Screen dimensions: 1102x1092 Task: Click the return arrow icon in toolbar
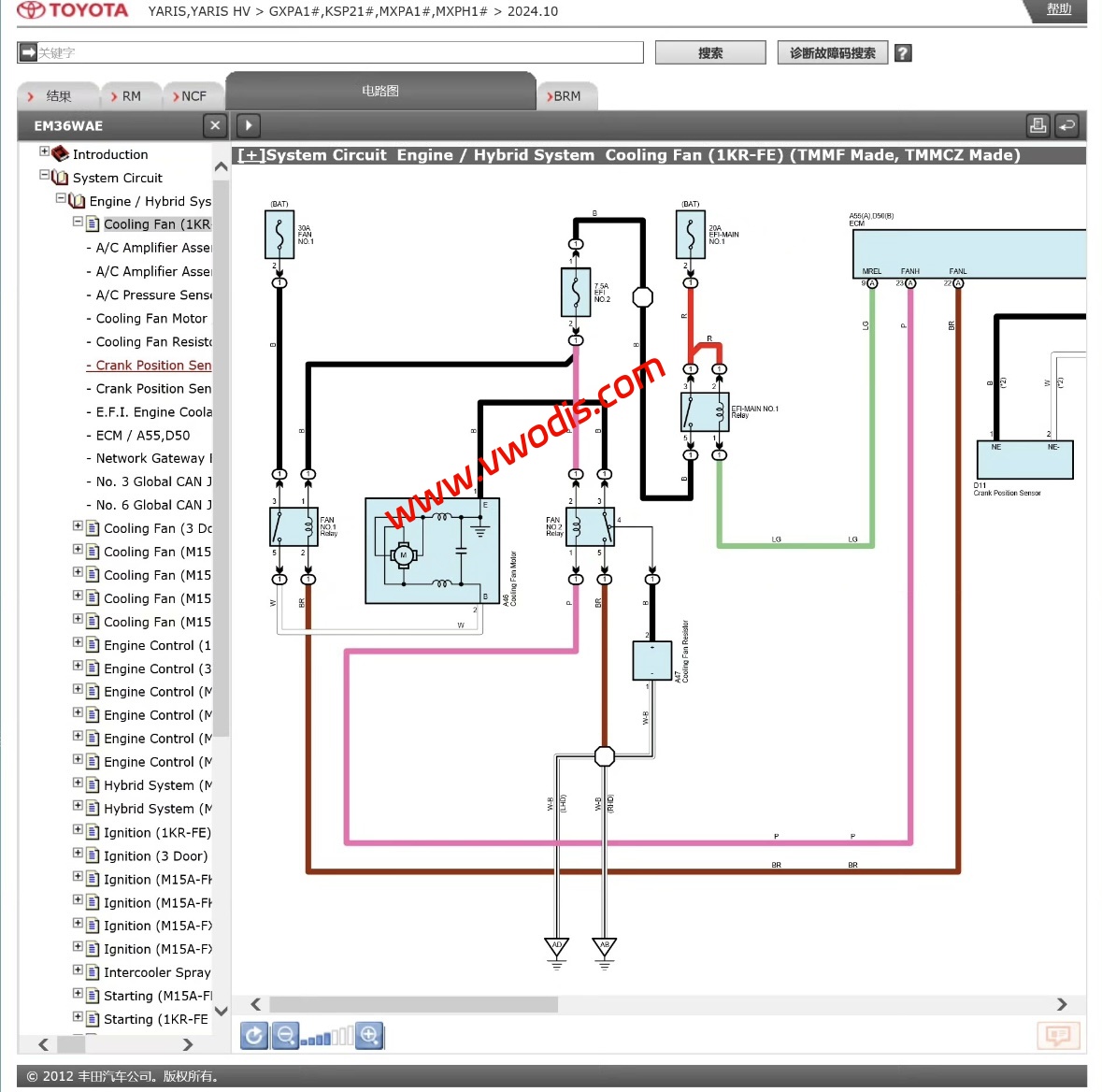point(1066,125)
